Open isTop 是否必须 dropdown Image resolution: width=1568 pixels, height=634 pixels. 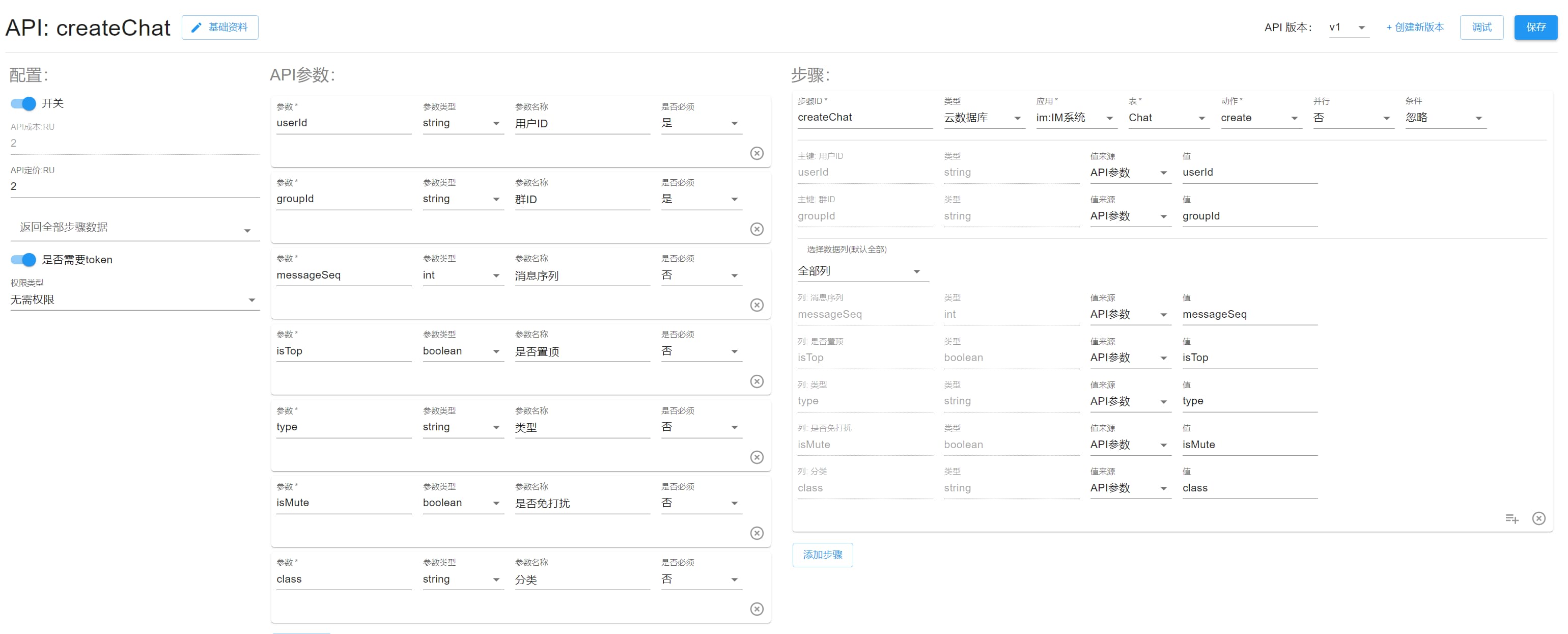pyautogui.click(x=701, y=351)
